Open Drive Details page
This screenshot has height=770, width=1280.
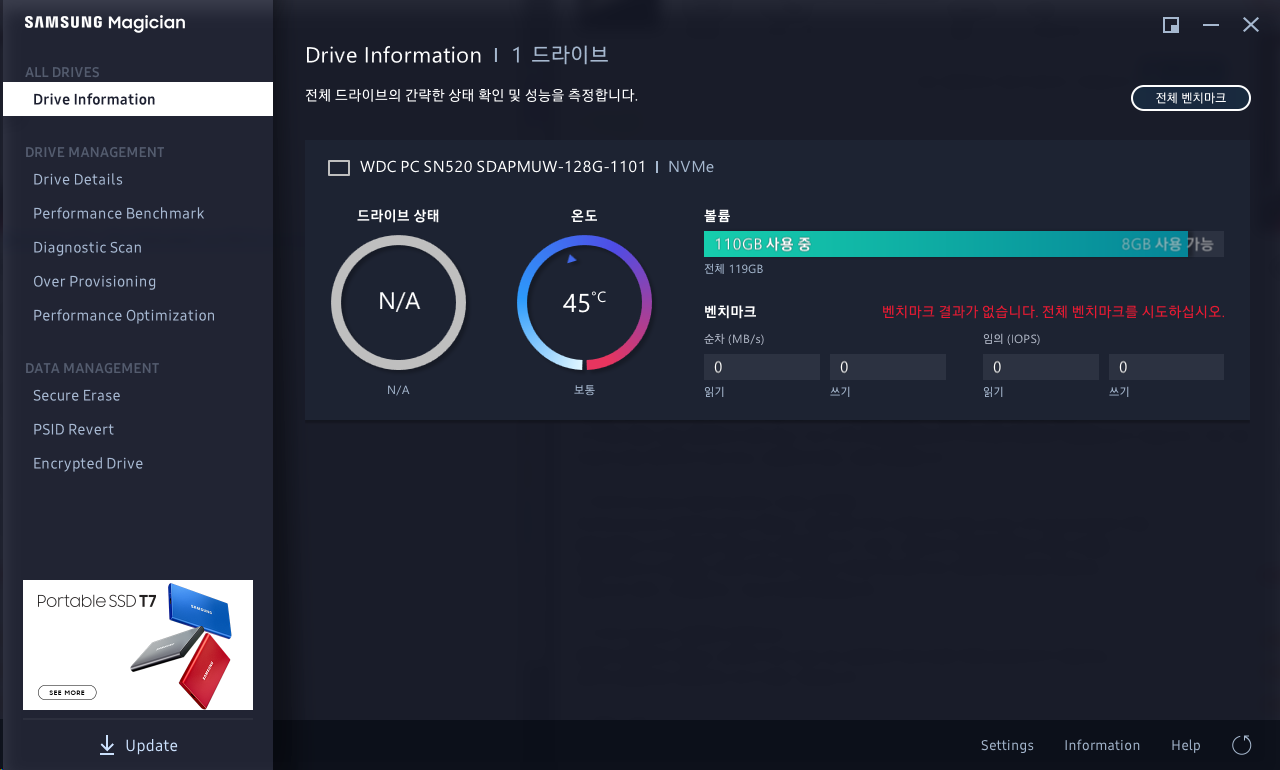click(78, 179)
